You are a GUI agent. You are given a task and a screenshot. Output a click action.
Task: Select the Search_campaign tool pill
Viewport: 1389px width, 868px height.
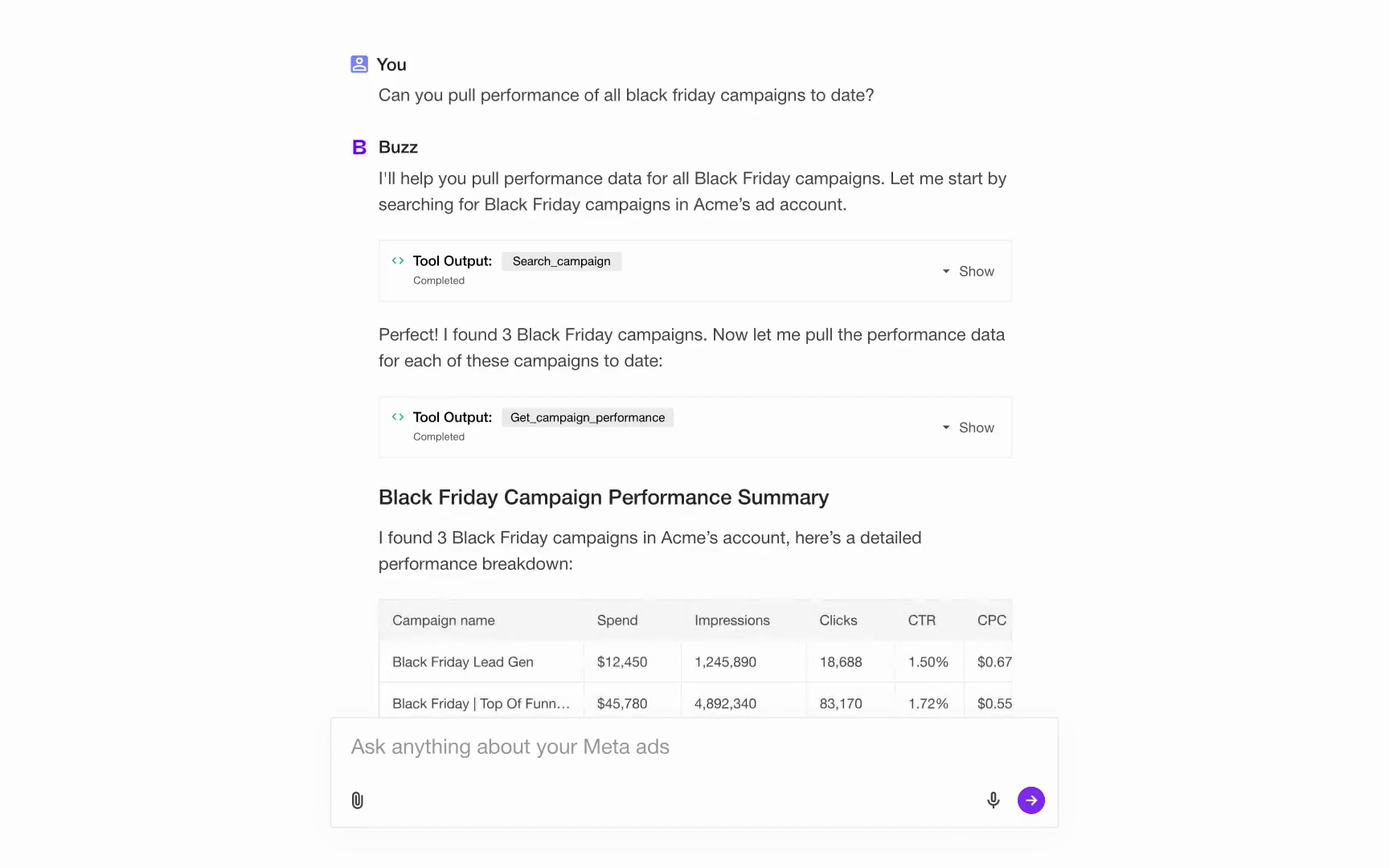click(x=561, y=260)
